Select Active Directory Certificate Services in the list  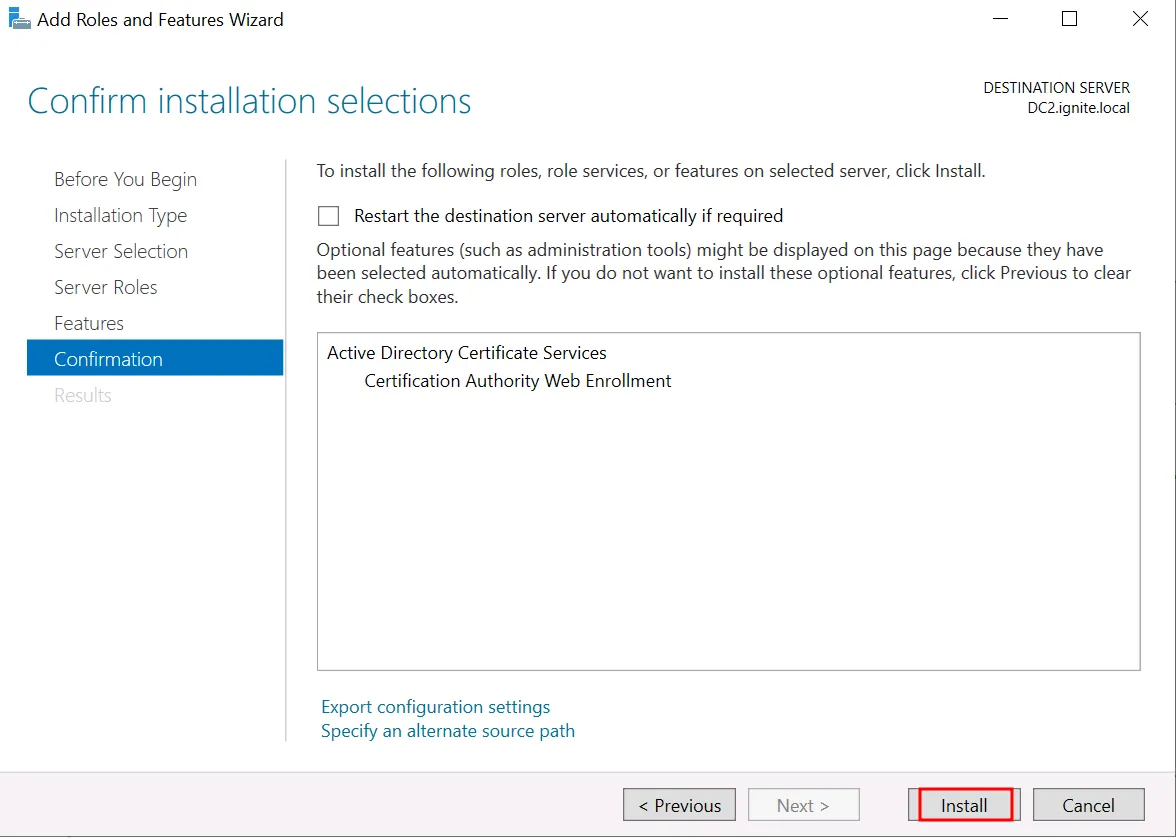[466, 353]
